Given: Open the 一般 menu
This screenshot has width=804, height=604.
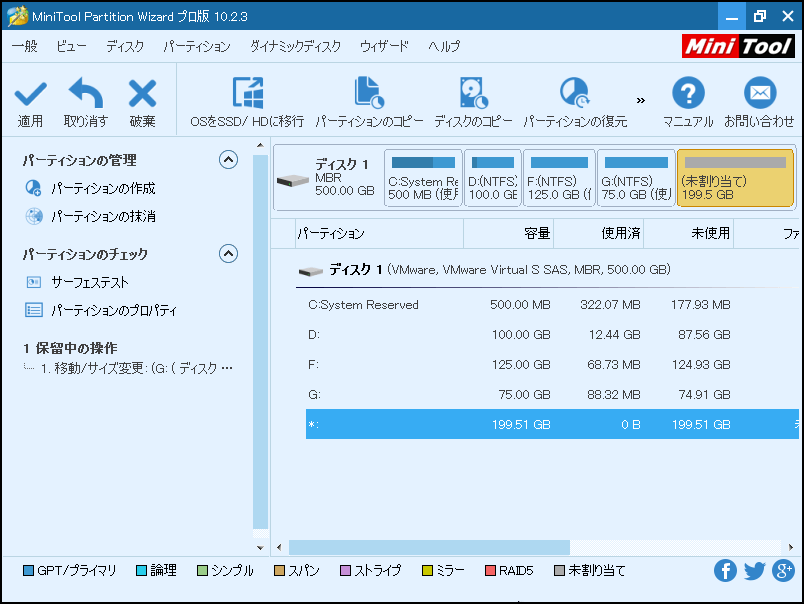Looking at the screenshot, I should tap(25, 46).
